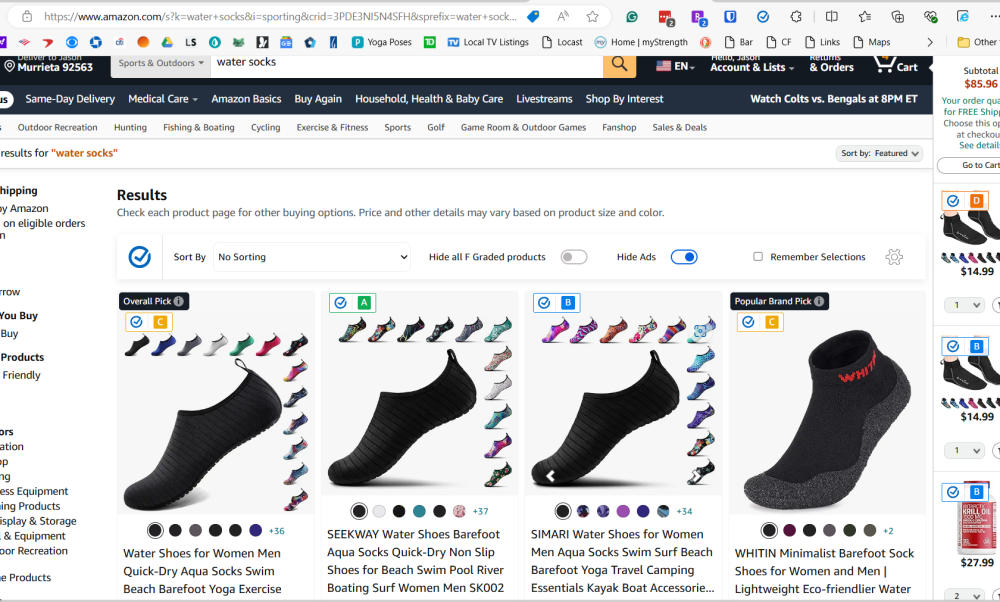Open the extension settings gear icon
This screenshot has width=1000, height=602.
pos(894,257)
